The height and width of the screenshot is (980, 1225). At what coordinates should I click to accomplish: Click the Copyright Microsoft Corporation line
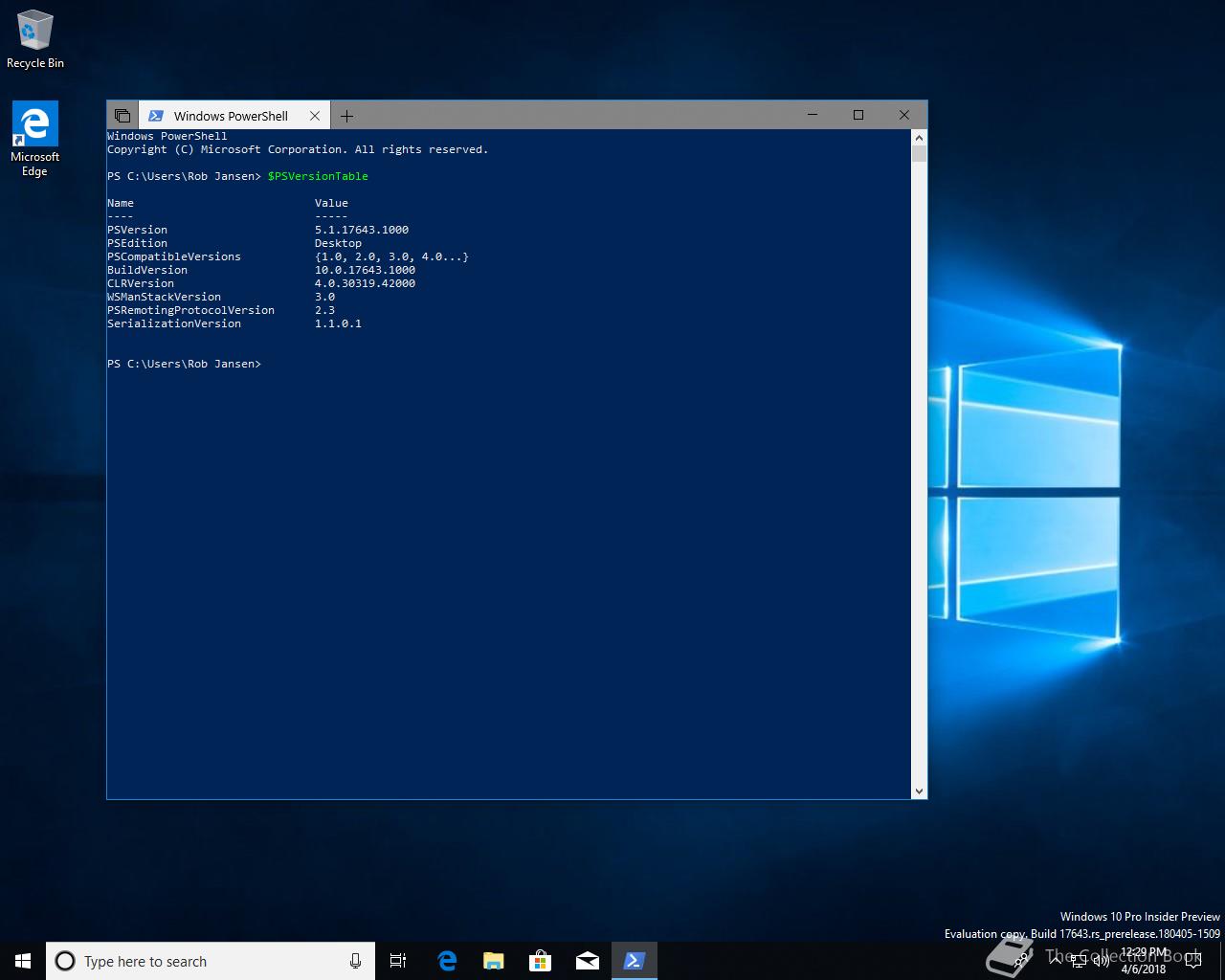pyautogui.click(x=298, y=149)
